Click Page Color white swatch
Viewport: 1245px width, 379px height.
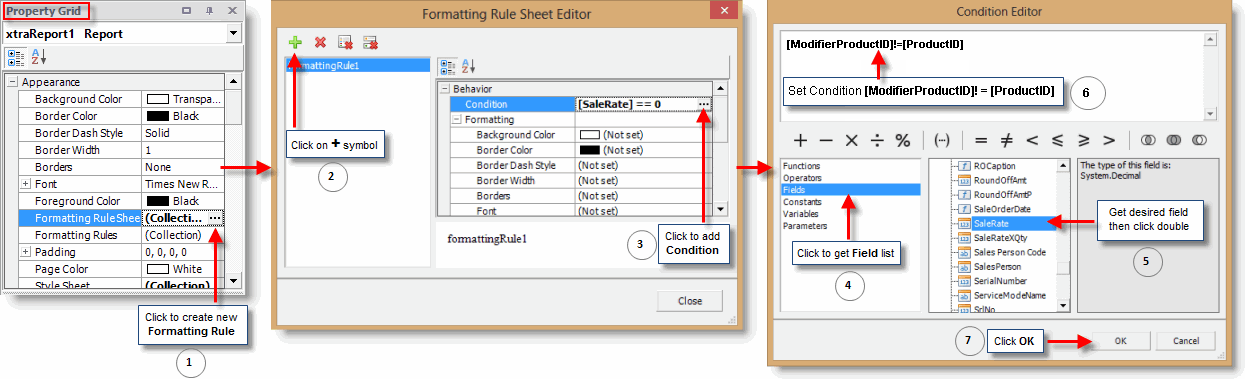pyautogui.click(x=157, y=269)
